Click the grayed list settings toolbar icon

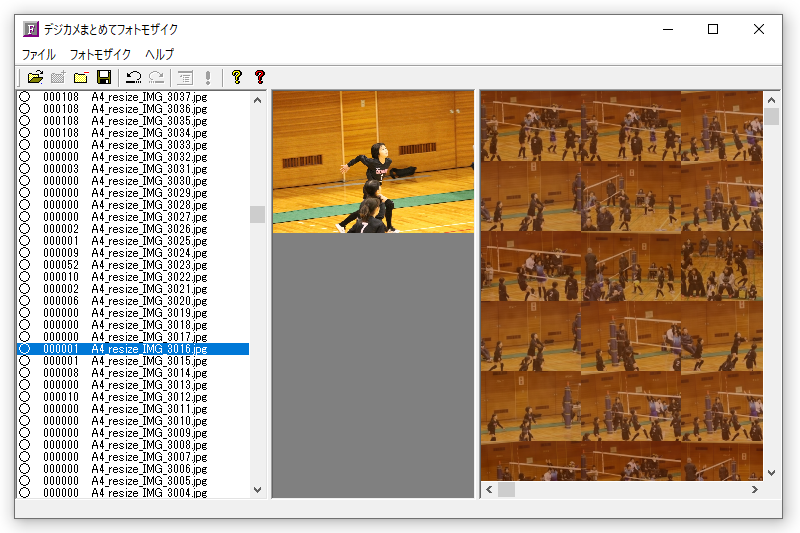point(185,78)
